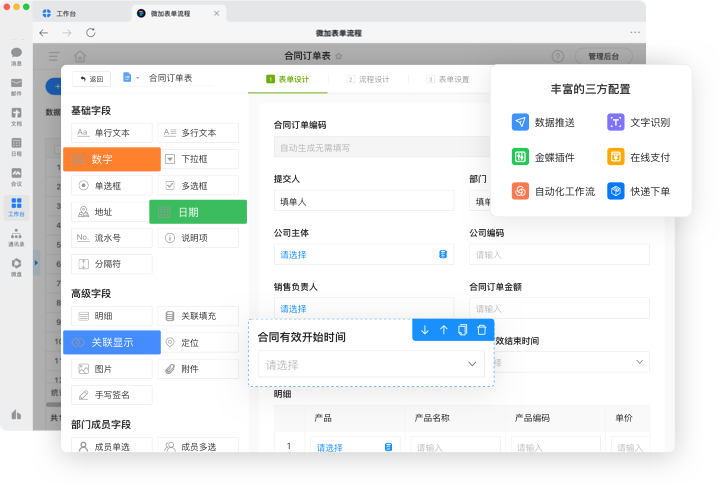Open 产品 请选择 selector in row 1
The width and height of the screenshot is (723, 486).
click(353, 447)
